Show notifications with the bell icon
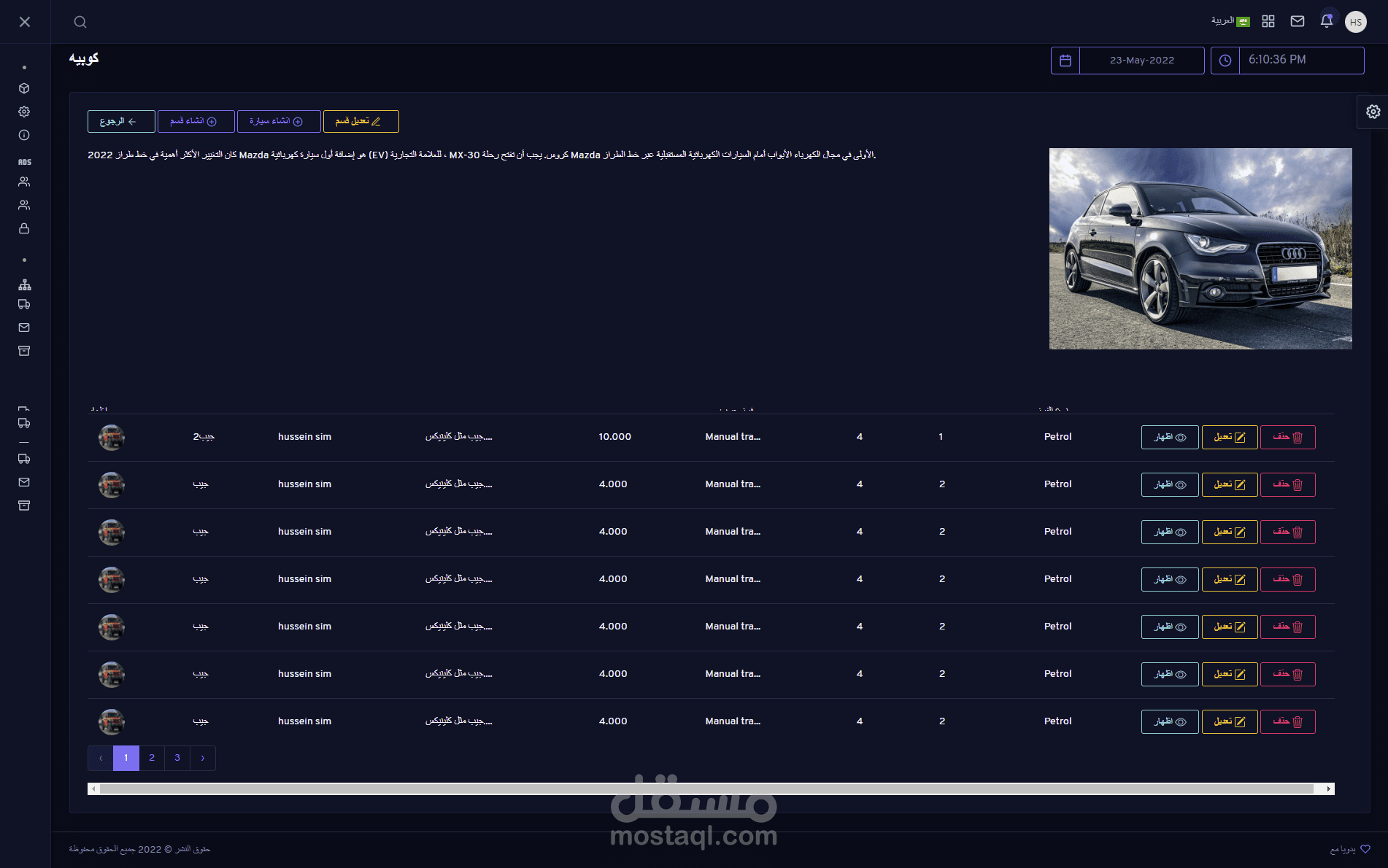 [x=1327, y=21]
